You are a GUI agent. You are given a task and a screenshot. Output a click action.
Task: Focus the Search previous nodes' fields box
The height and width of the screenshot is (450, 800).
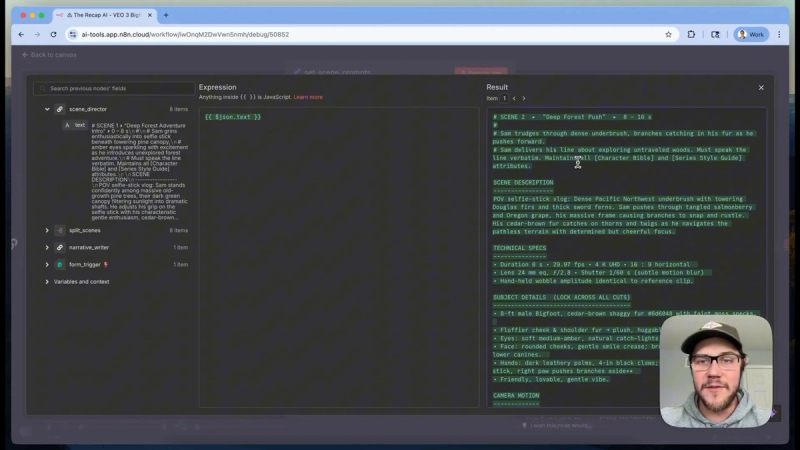pyautogui.click(x=114, y=88)
